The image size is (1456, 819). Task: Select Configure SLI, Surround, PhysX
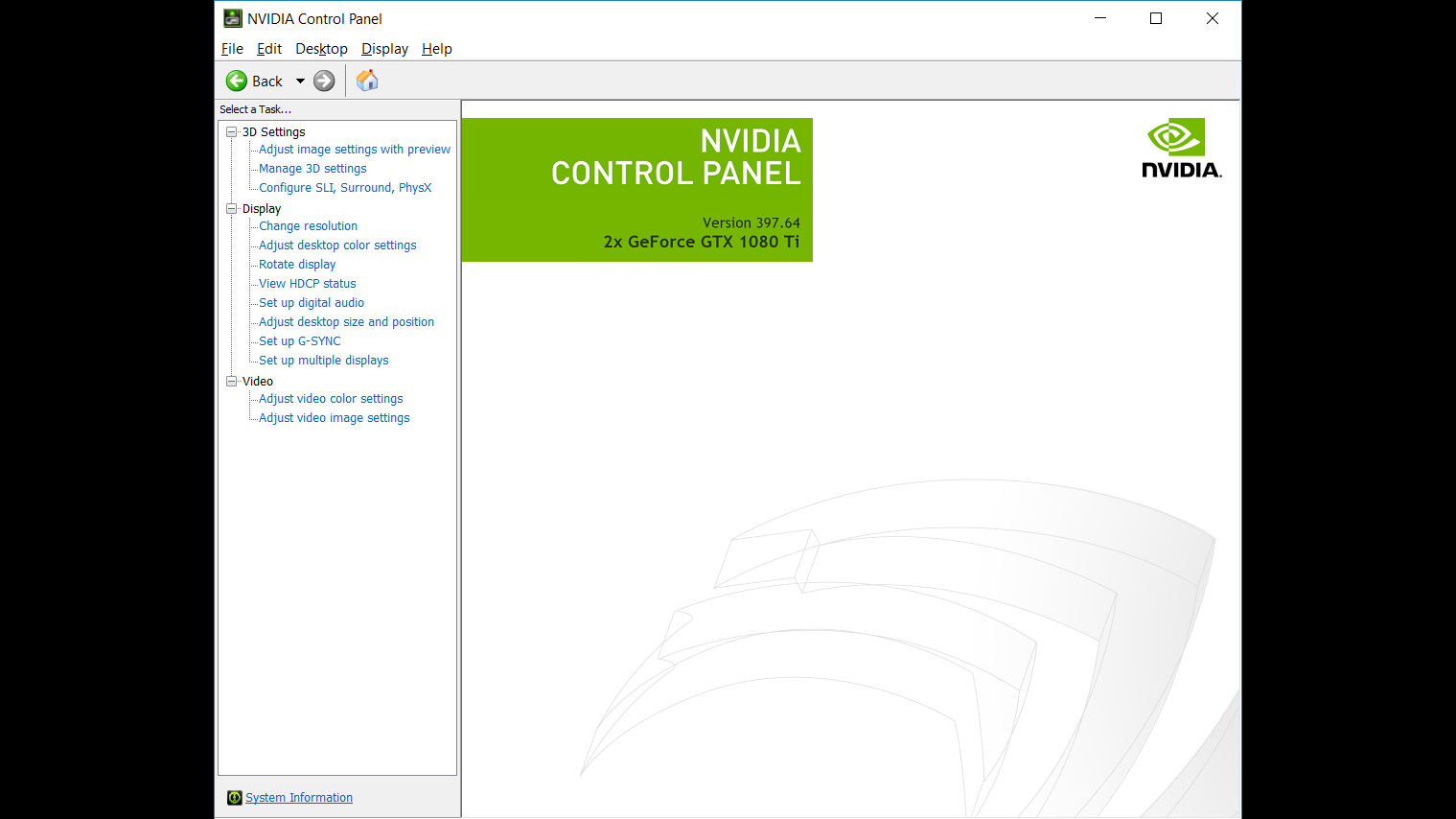click(x=345, y=188)
